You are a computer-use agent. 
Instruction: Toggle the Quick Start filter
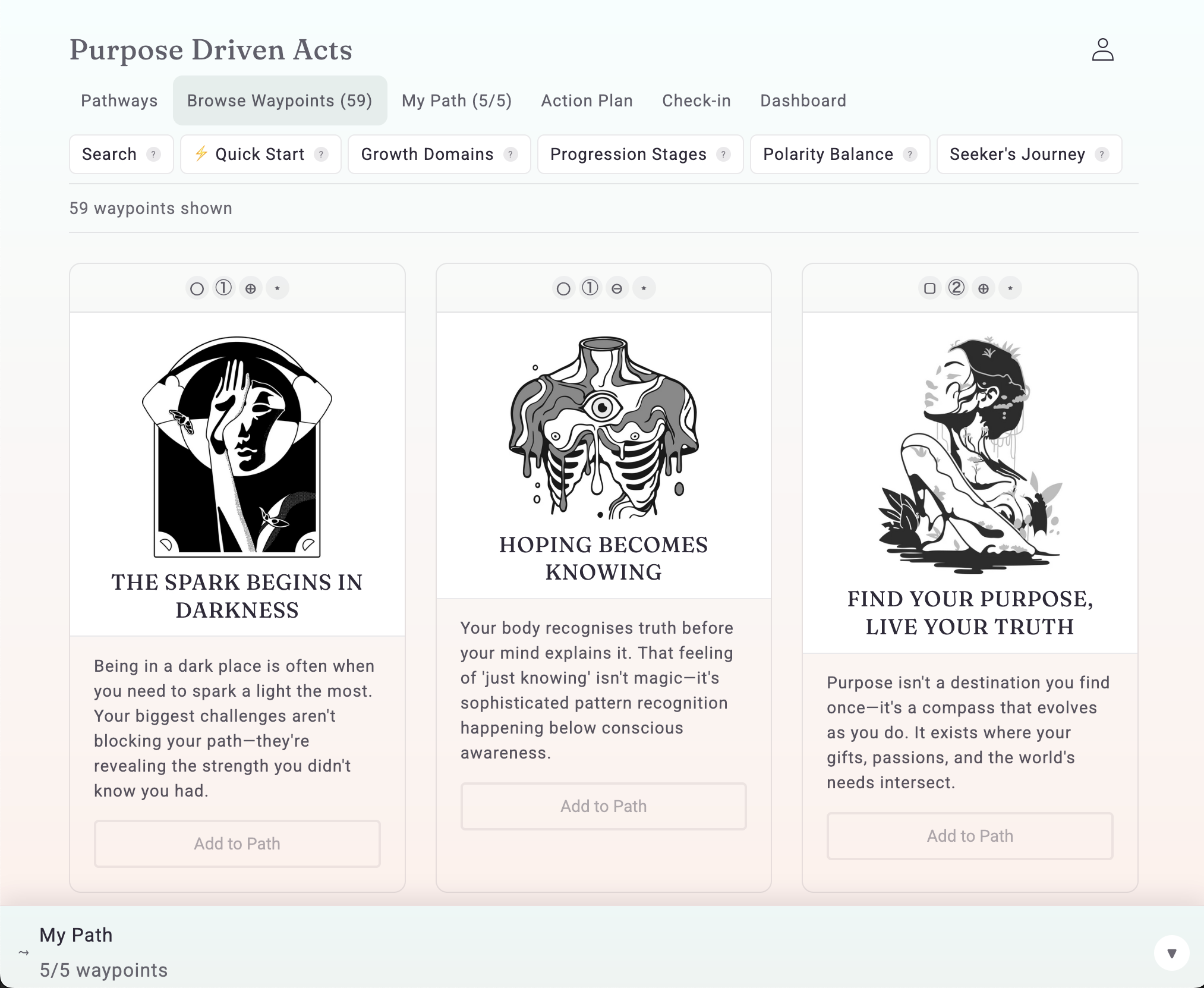tap(260, 155)
